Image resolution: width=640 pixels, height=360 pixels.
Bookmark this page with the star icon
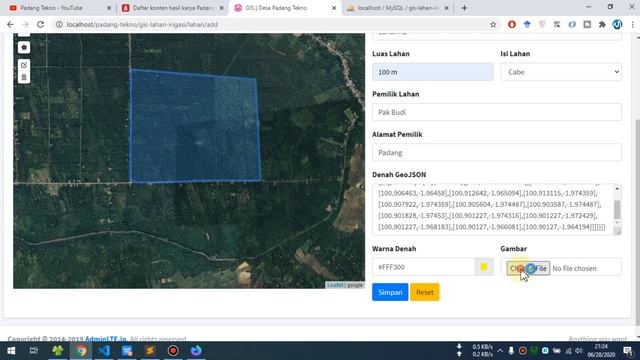(493, 24)
